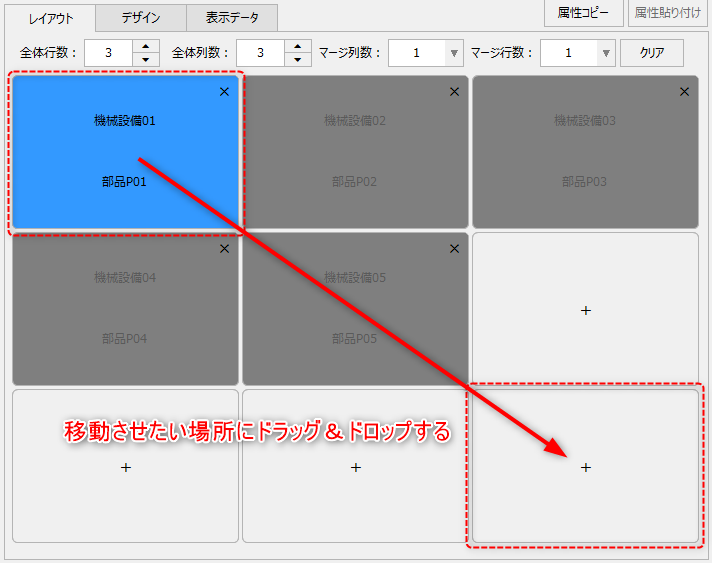Click plus in bottom-right empty cell

click(585, 467)
